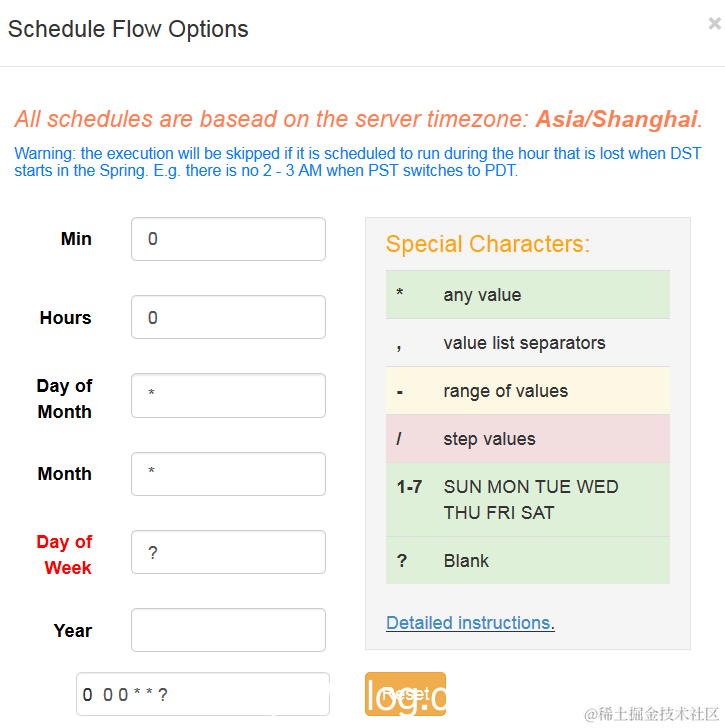
Task: Select the asterisk 'any value' row
Action: pyautogui.click(x=527, y=295)
